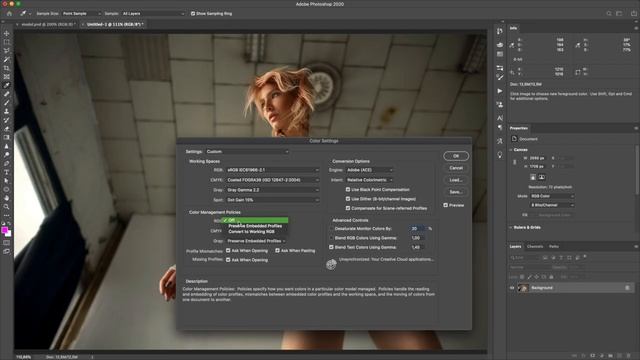This screenshot has width=640, height=360.
Task: Toggle Profile Mismatches Ask When Pasting
Action: [278, 250]
